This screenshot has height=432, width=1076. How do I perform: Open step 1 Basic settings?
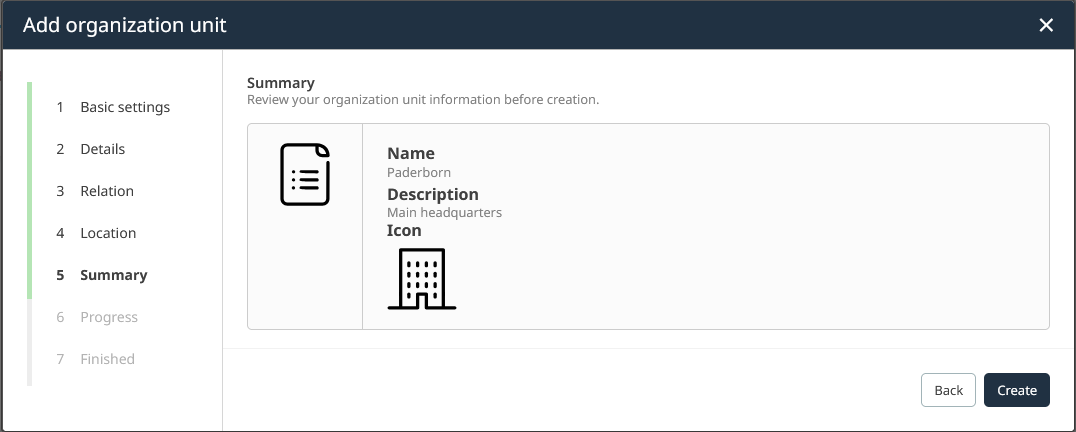coord(113,107)
